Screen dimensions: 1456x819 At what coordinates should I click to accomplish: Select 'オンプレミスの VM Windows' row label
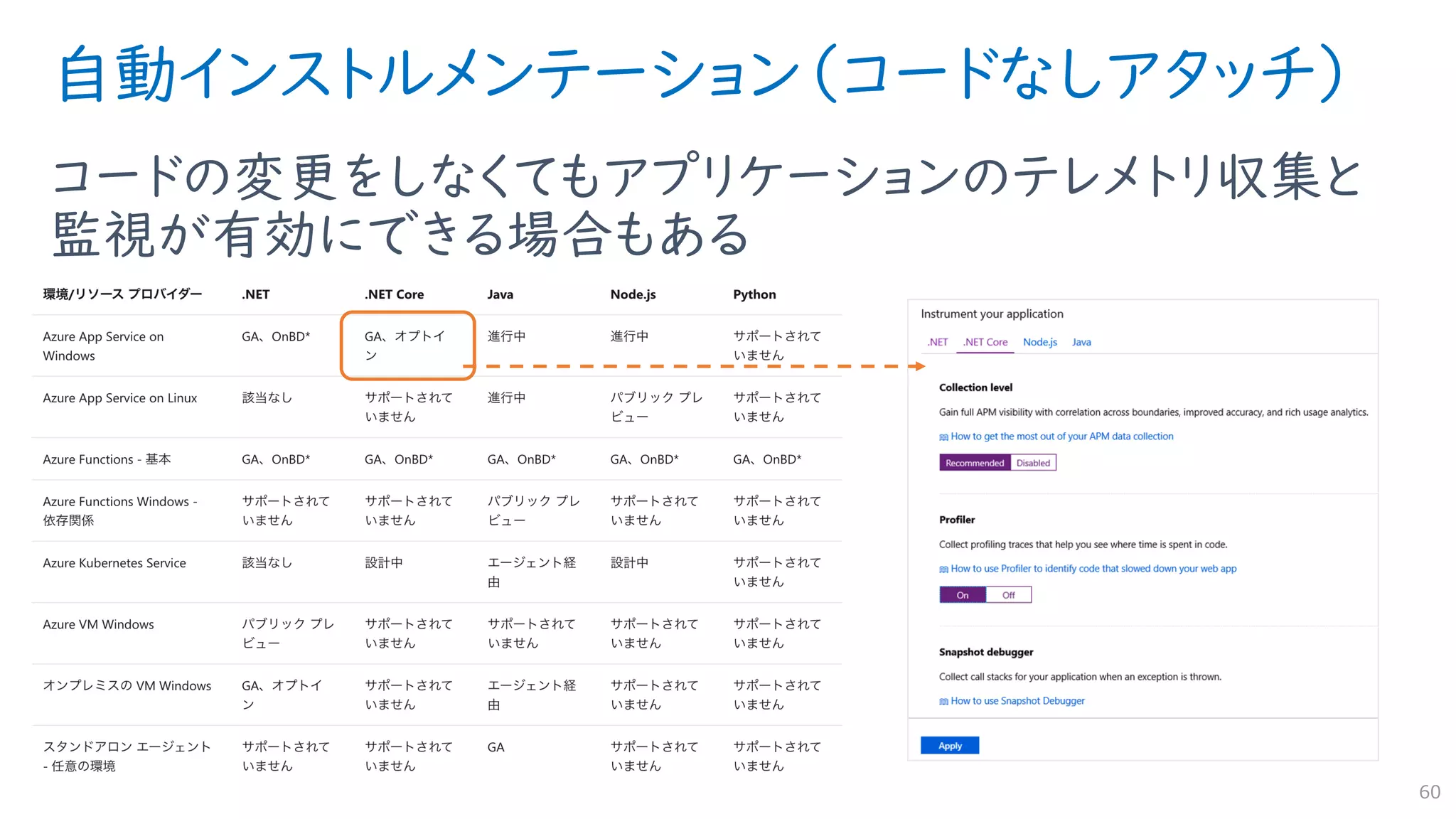pyautogui.click(x=127, y=685)
